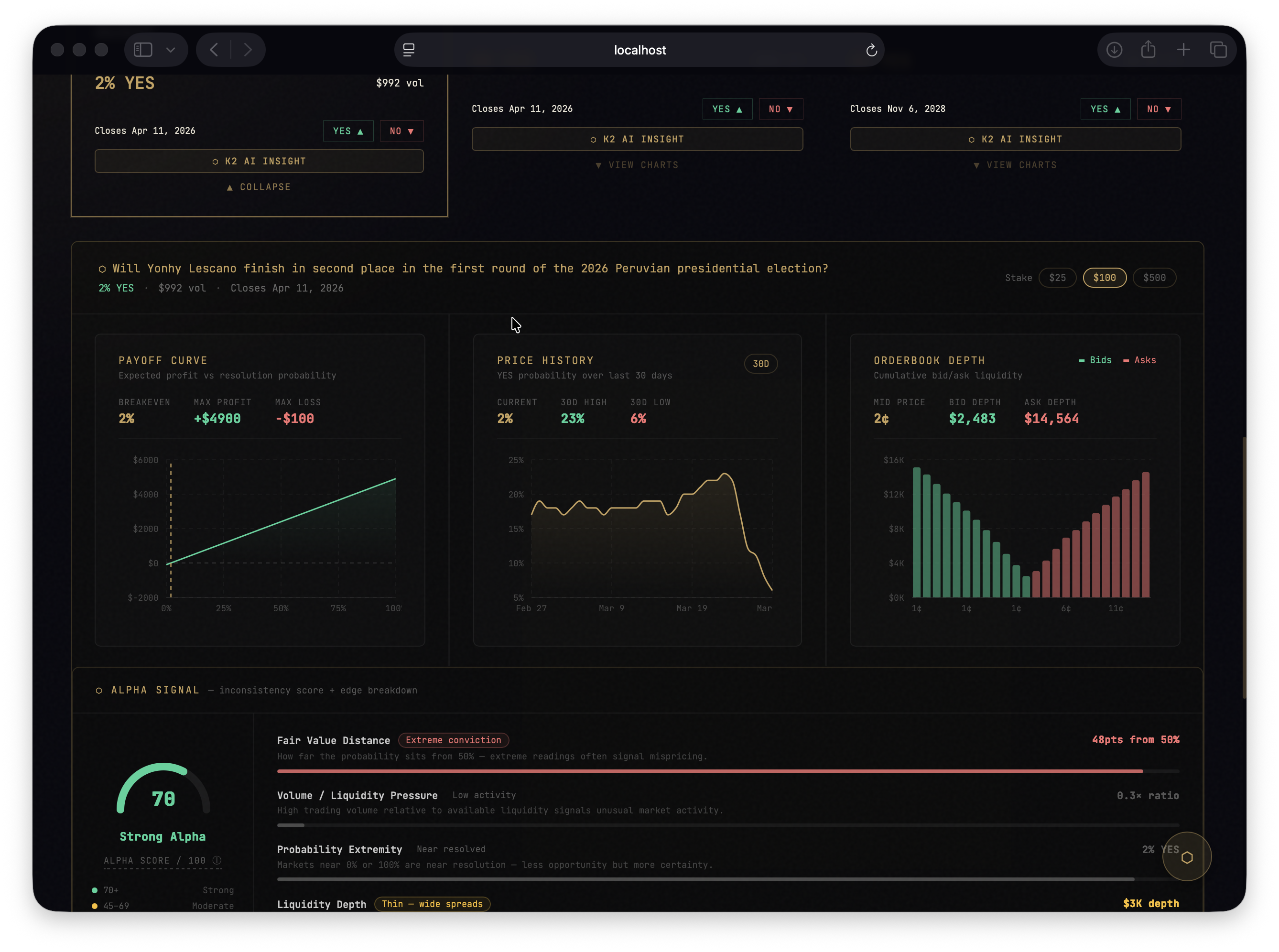
Task: Open a new tab with plus icon
Action: [1183, 50]
